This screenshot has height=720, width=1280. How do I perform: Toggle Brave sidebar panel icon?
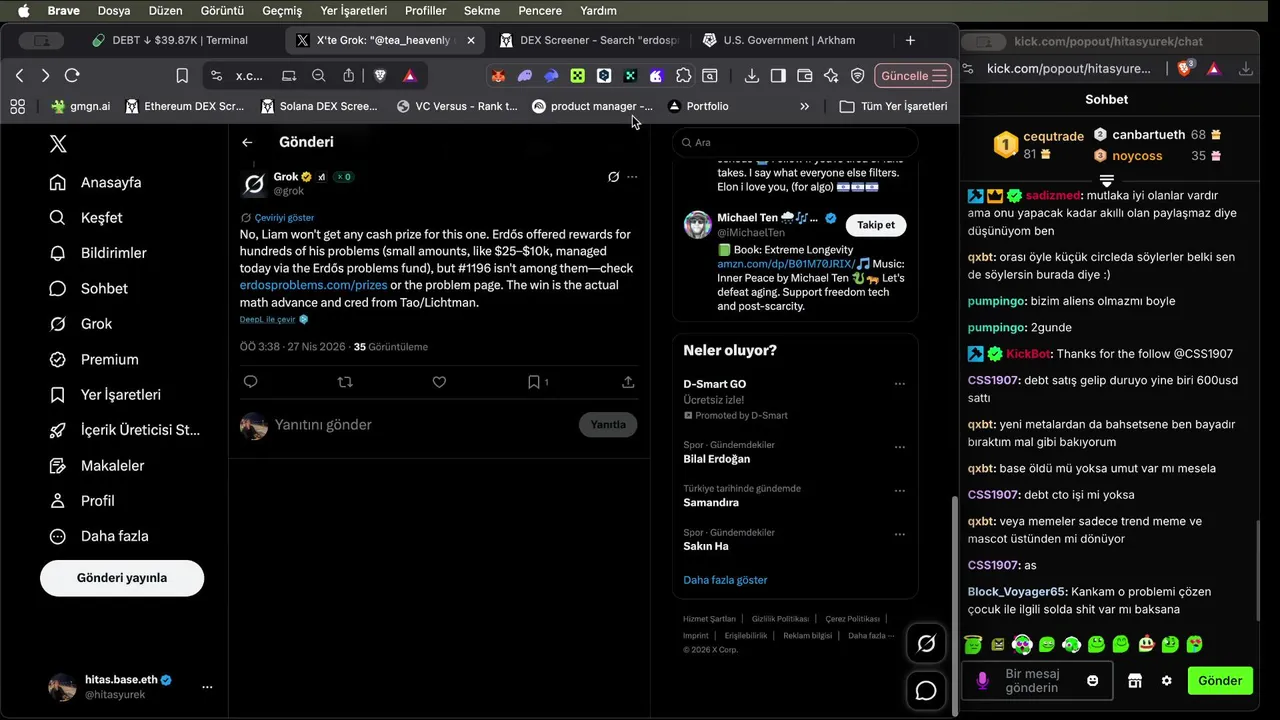coord(778,76)
